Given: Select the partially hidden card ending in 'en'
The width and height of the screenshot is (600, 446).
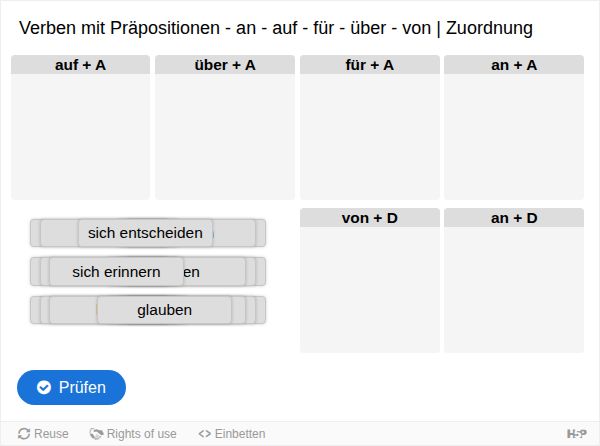Looking at the screenshot, I should (214, 272).
